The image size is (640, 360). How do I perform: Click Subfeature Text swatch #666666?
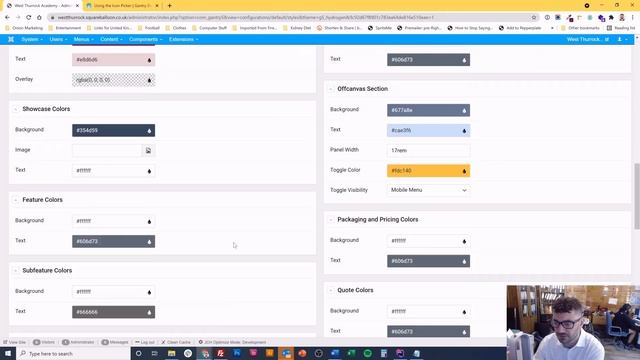tap(113, 312)
